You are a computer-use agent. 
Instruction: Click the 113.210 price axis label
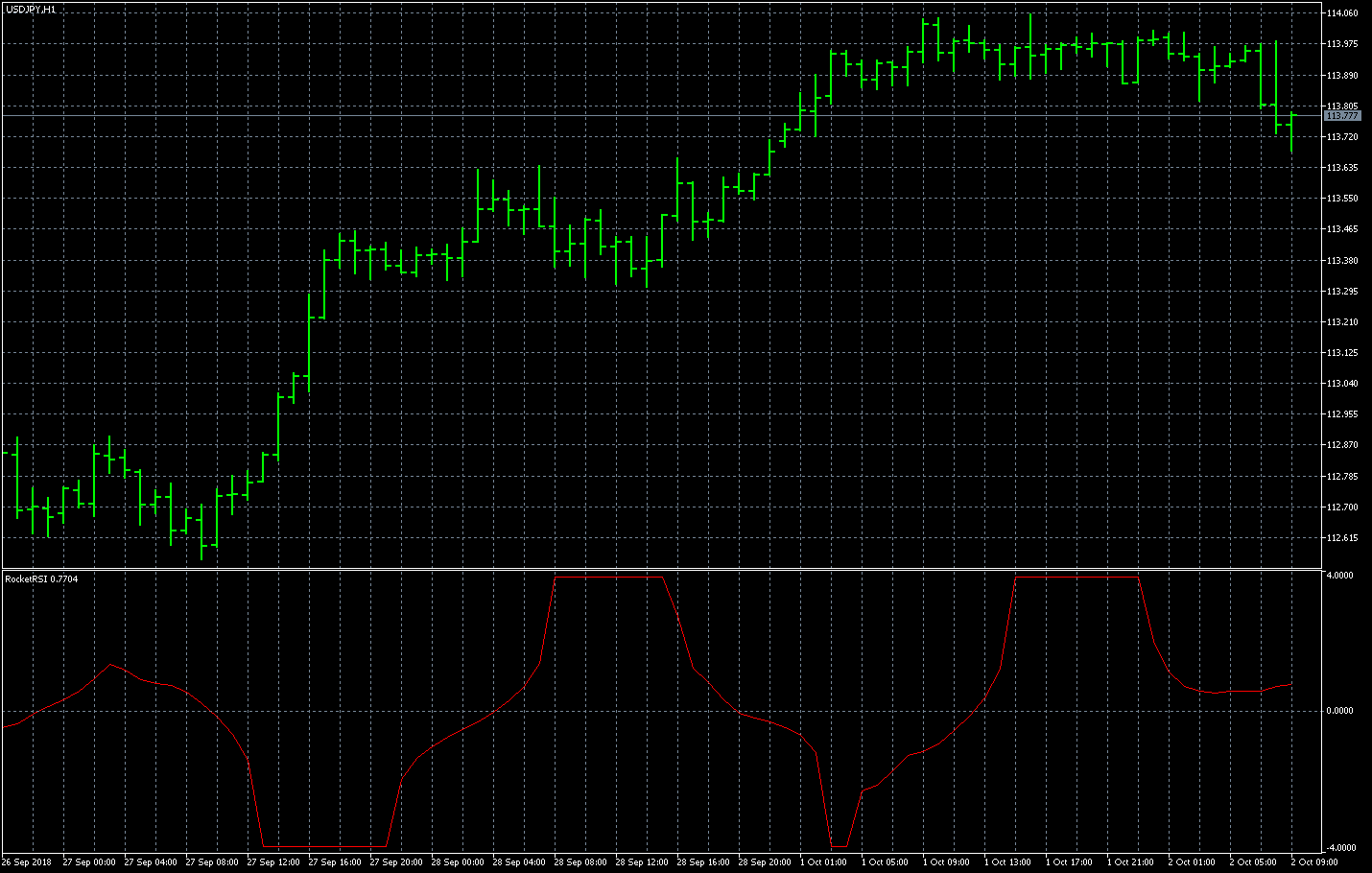click(x=1342, y=322)
